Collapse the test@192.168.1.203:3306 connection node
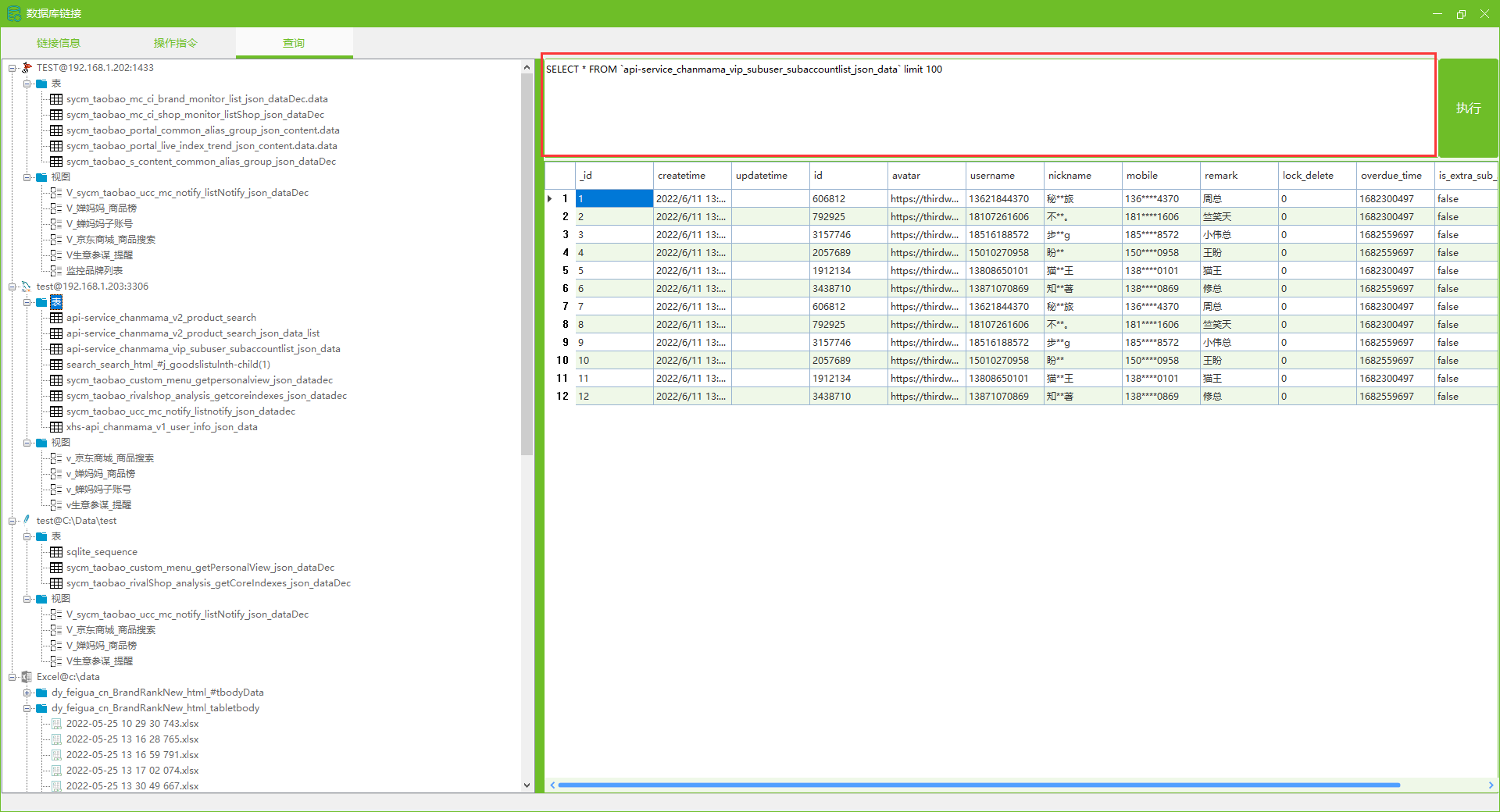 12,287
